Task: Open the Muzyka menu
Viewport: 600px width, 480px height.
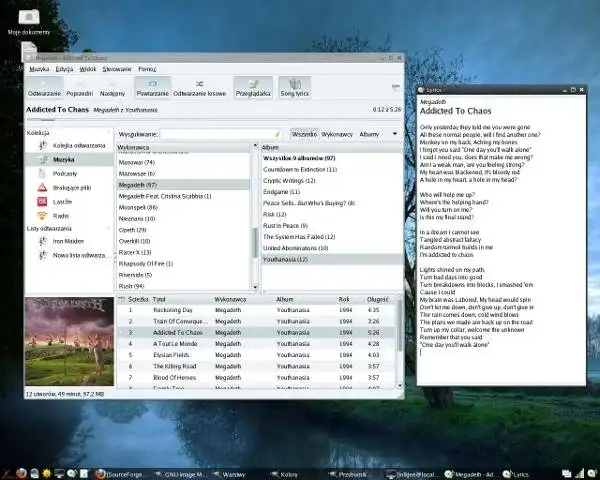Action: (x=39, y=69)
